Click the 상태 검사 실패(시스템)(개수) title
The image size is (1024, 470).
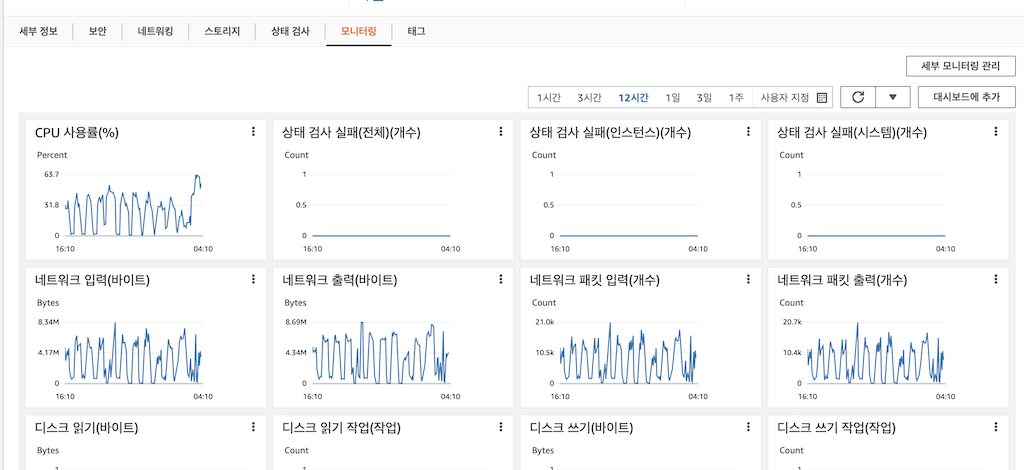852,133
